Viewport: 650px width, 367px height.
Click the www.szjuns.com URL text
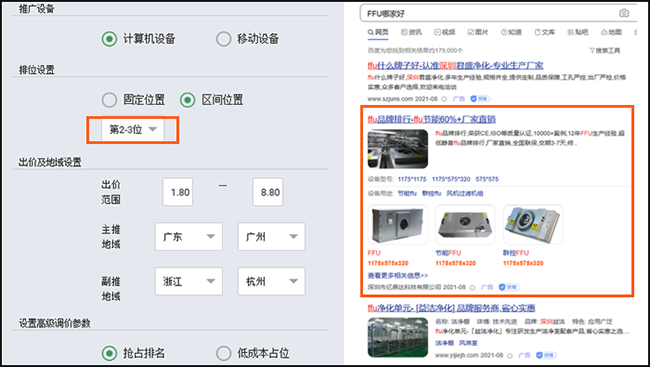[x=390, y=99]
